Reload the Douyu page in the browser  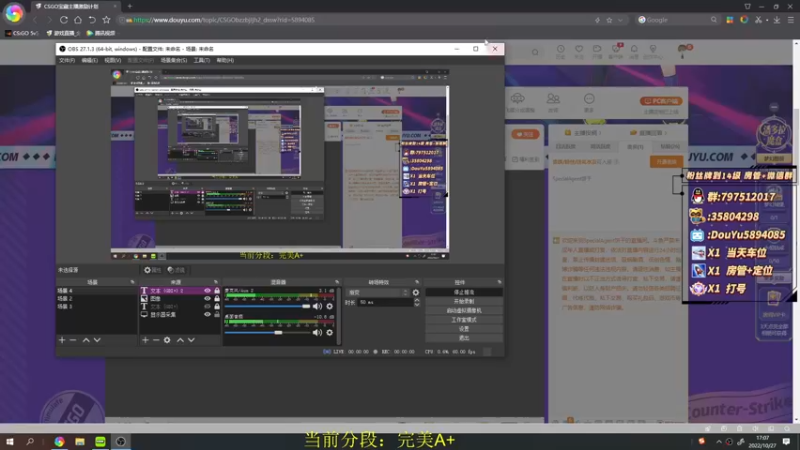click(x=64, y=20)
